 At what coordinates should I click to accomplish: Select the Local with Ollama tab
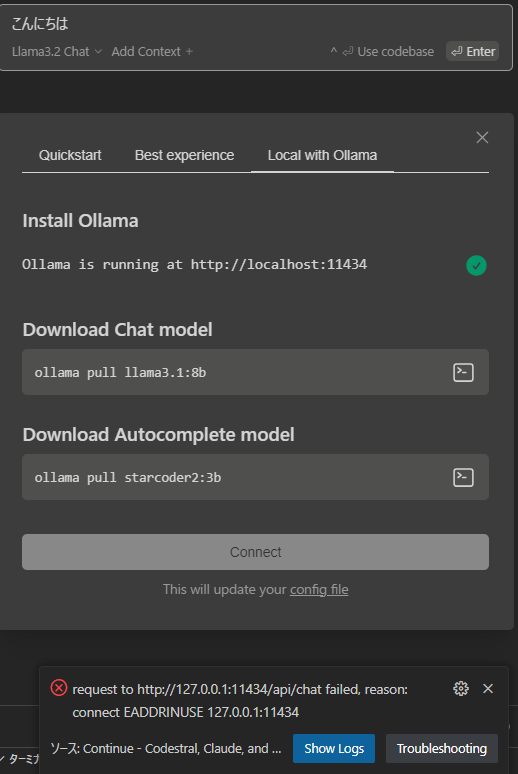pyautogui.click(x=322, y=155)
